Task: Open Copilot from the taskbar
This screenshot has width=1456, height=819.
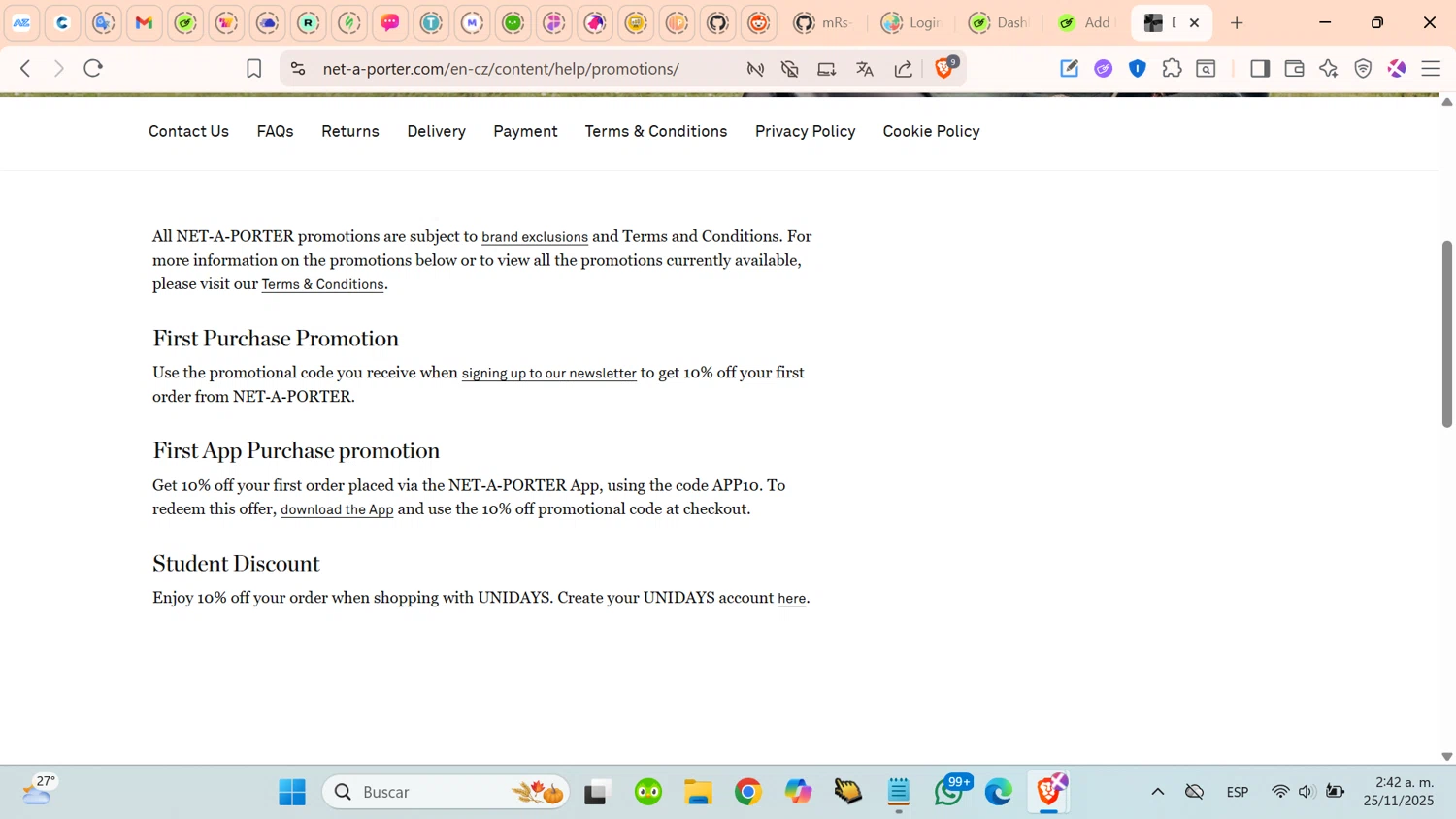Action: pyautogui.click(x=798, y=792)
